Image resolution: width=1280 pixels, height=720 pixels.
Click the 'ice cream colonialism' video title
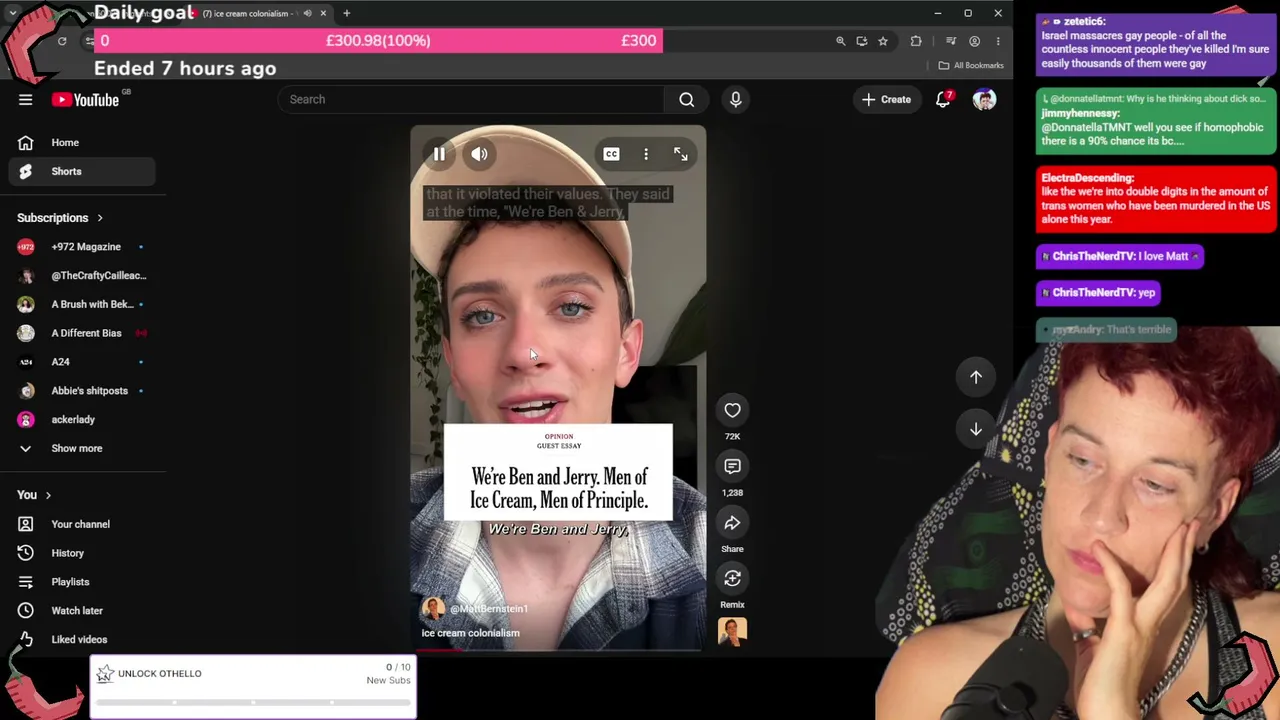coord(470,633)
